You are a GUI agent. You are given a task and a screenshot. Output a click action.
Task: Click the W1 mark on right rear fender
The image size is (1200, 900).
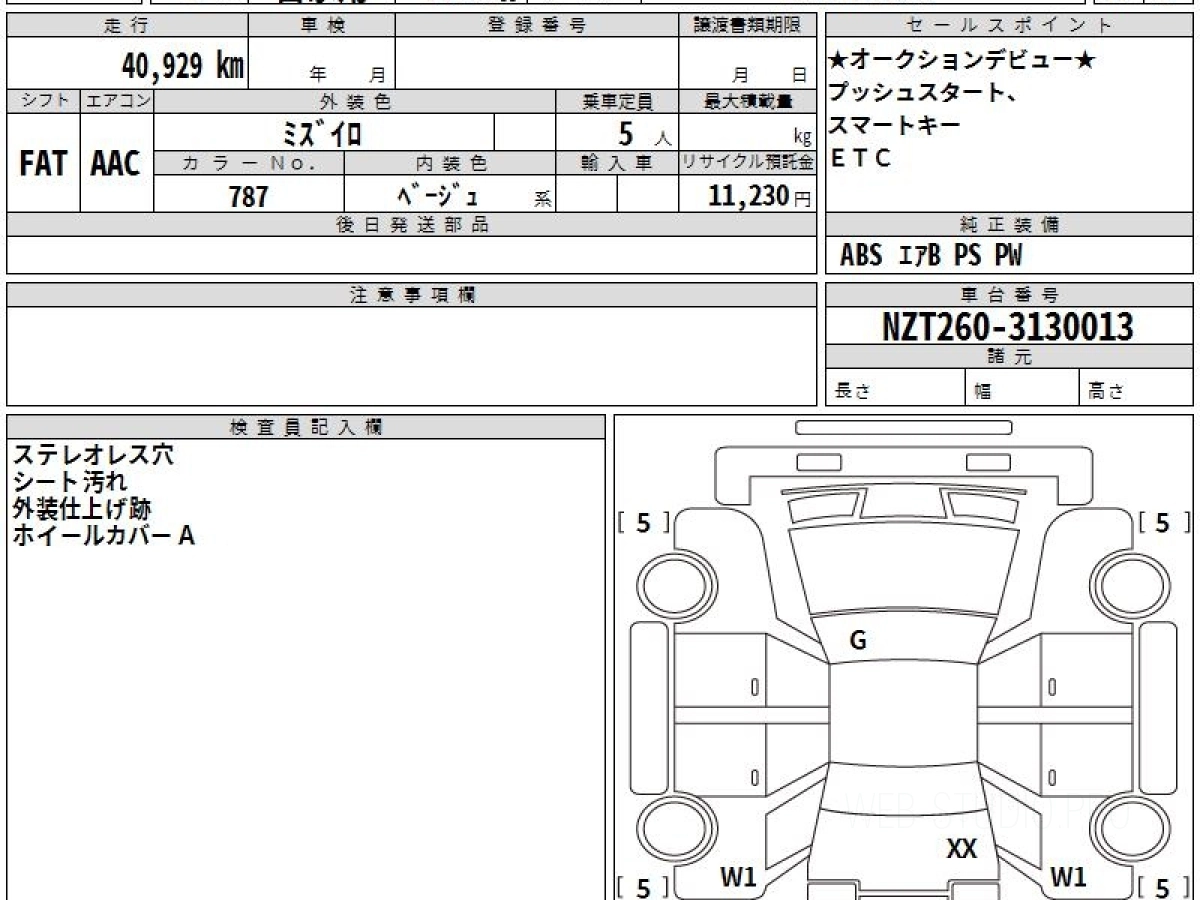[x=1069, y=877]
